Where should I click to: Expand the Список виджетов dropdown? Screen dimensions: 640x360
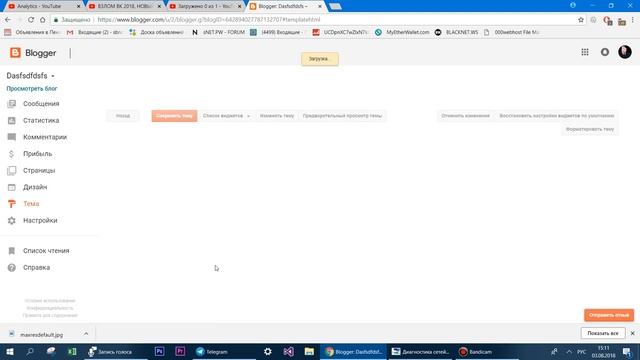point(226,116)
